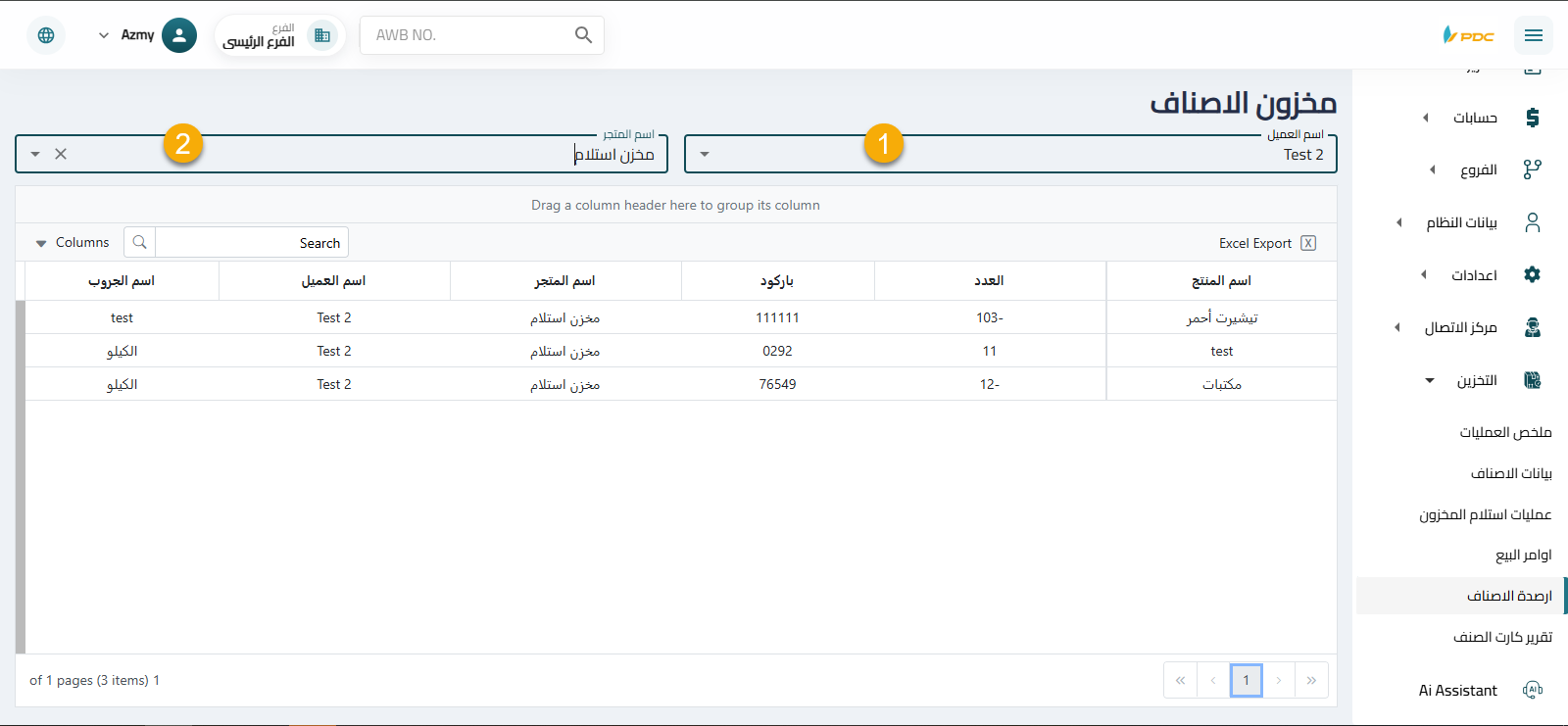Screen dimensions: 1568x726
Task: Click barcode cell 0292
Action: [x=777, y=351]
